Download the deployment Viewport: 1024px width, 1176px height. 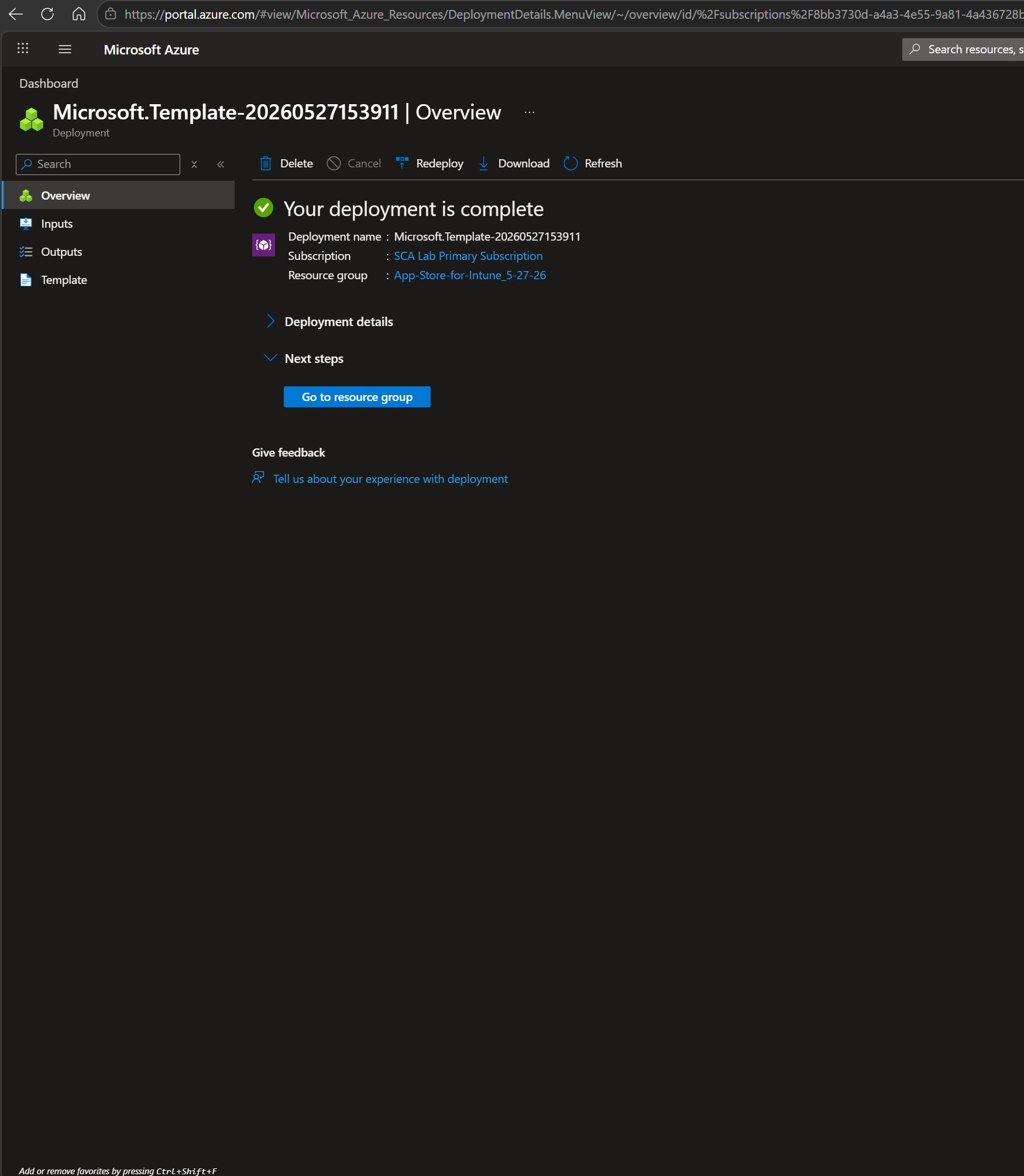point(514,163)
